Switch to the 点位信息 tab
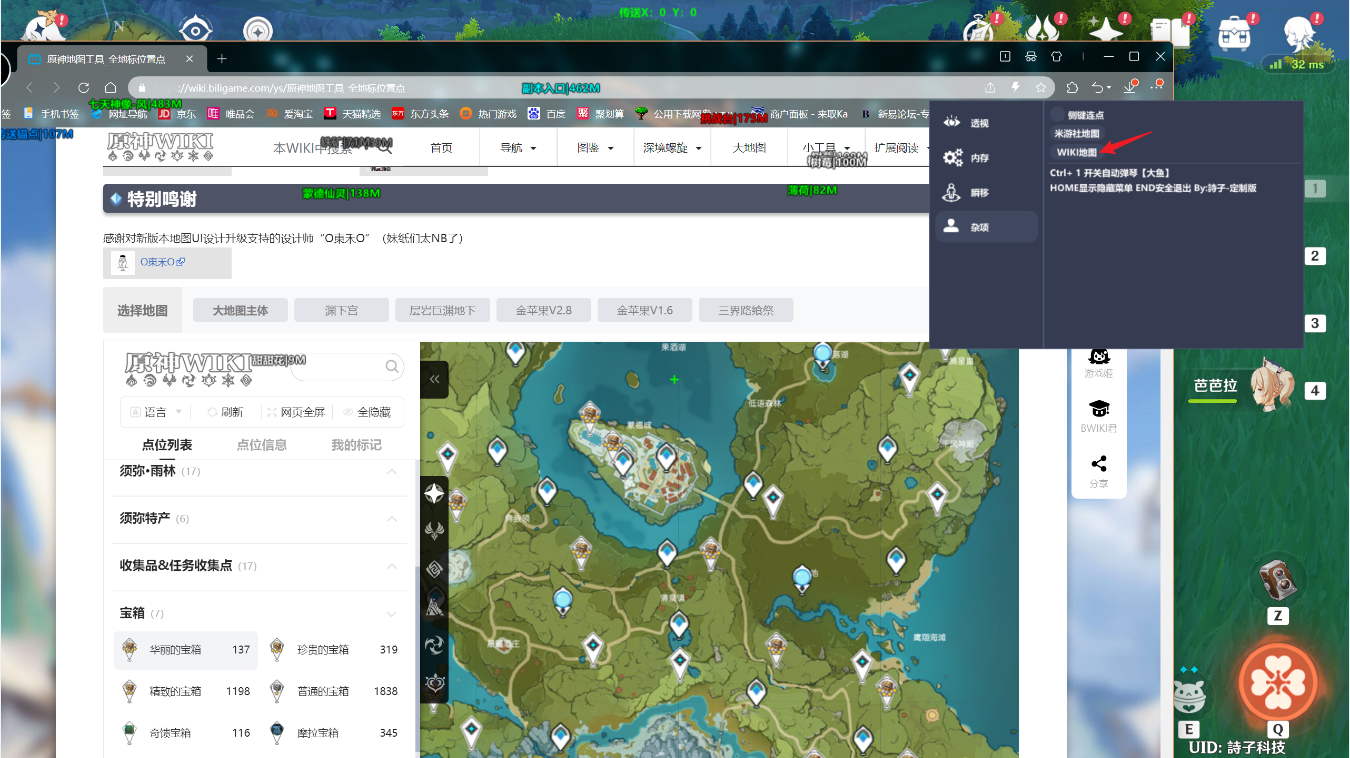The image size is (1350, 758). [x=262, y=445]
